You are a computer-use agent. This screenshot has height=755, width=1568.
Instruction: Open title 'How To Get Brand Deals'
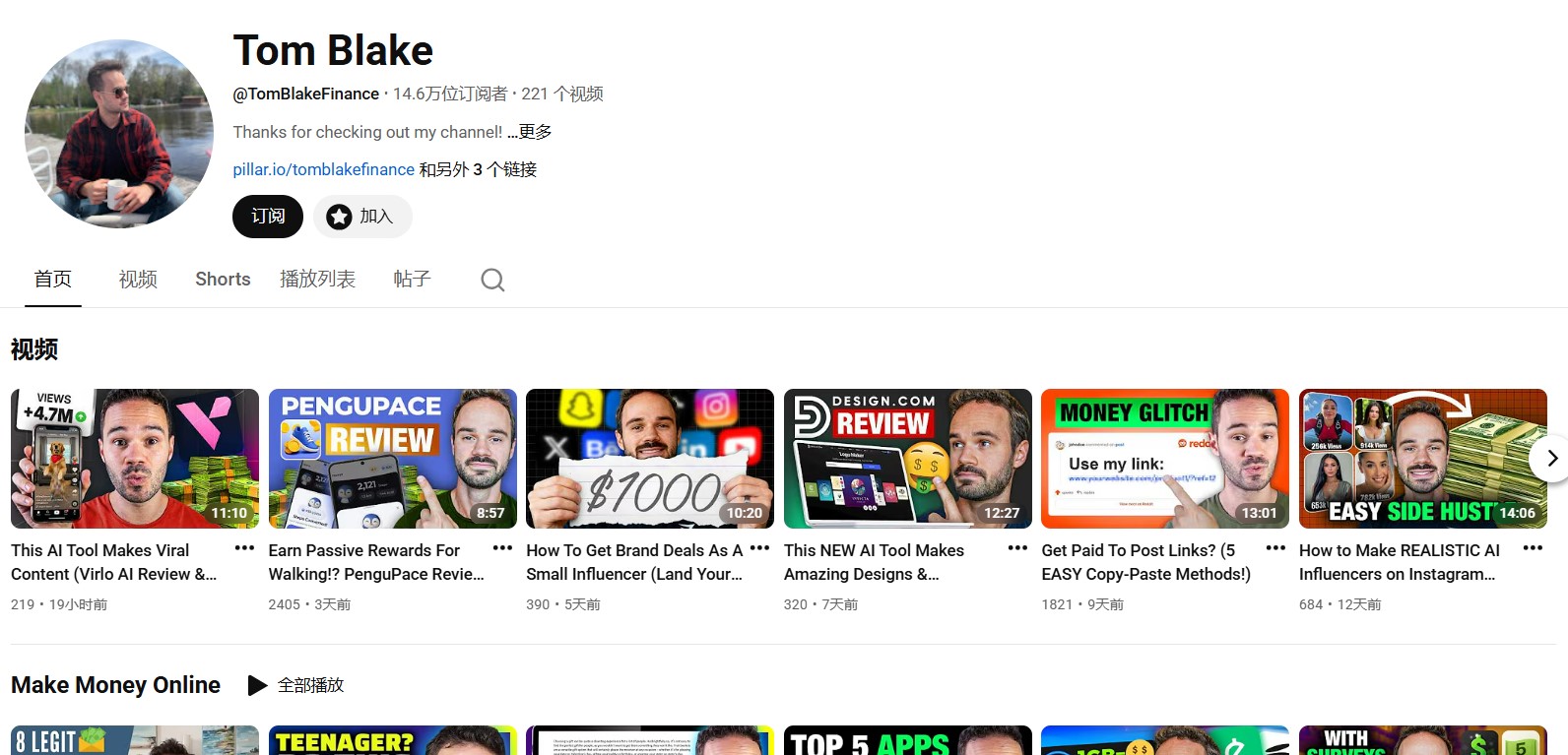coord(634,562)
